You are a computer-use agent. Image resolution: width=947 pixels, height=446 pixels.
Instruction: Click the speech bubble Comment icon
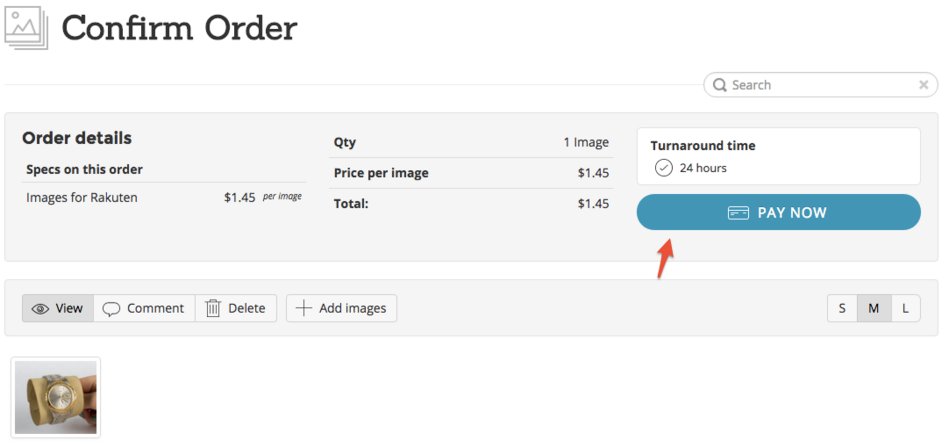pyautogui.click(x=111, y=308)
